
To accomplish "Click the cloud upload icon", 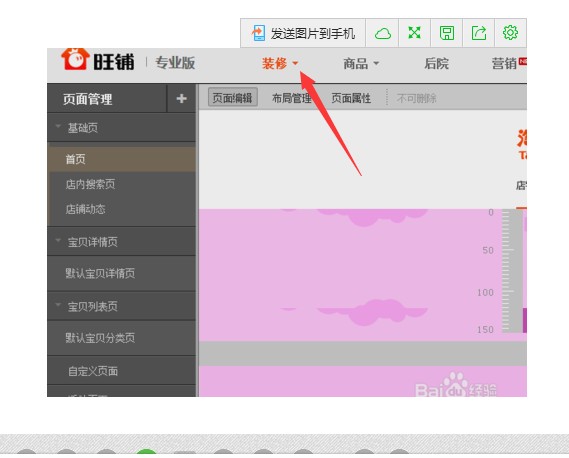I will point(382,33).
